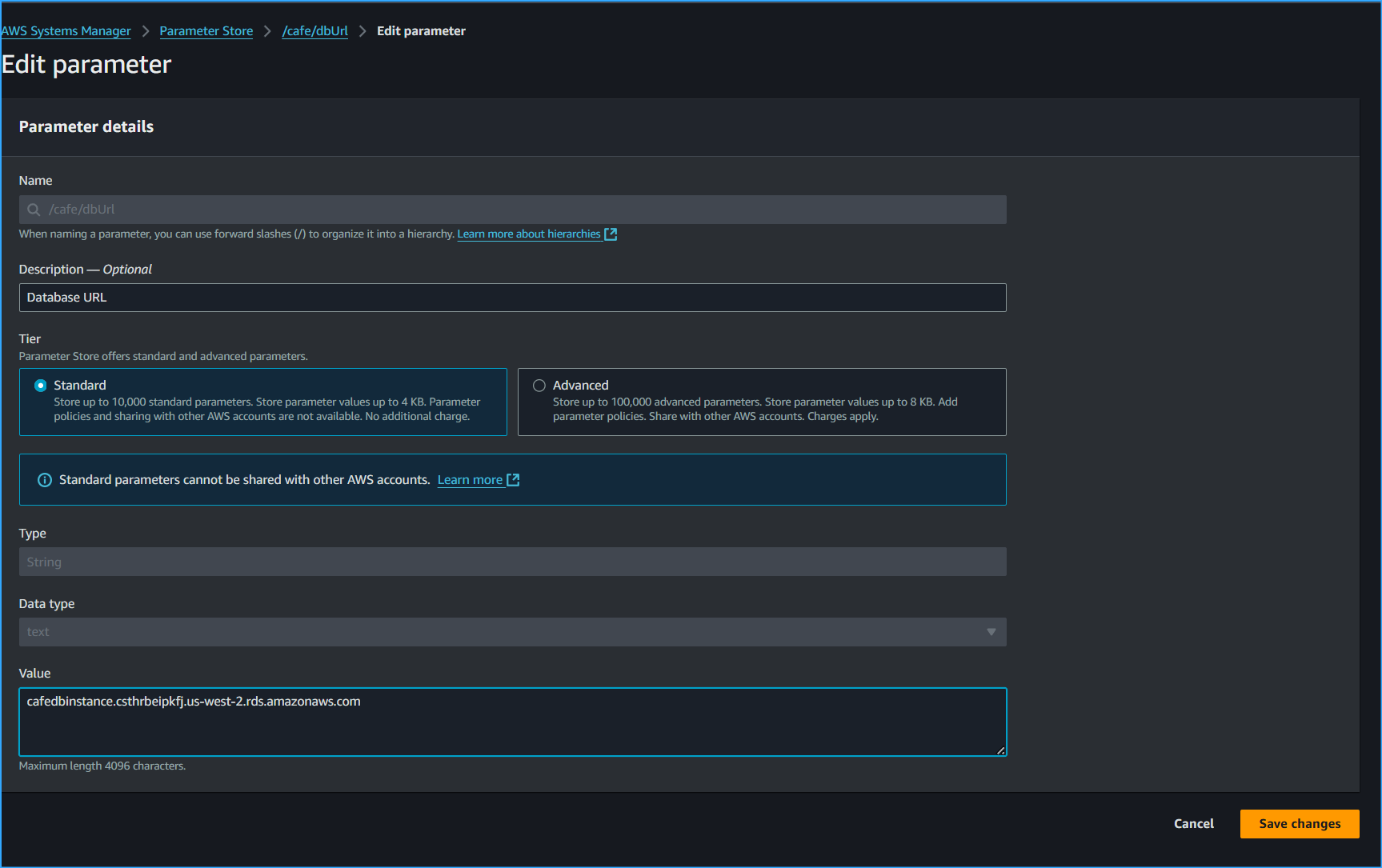Click the /cafe/dbUrl breadcrumb
Viewport: 1382px width, 868px height.
tap(314, 30)
